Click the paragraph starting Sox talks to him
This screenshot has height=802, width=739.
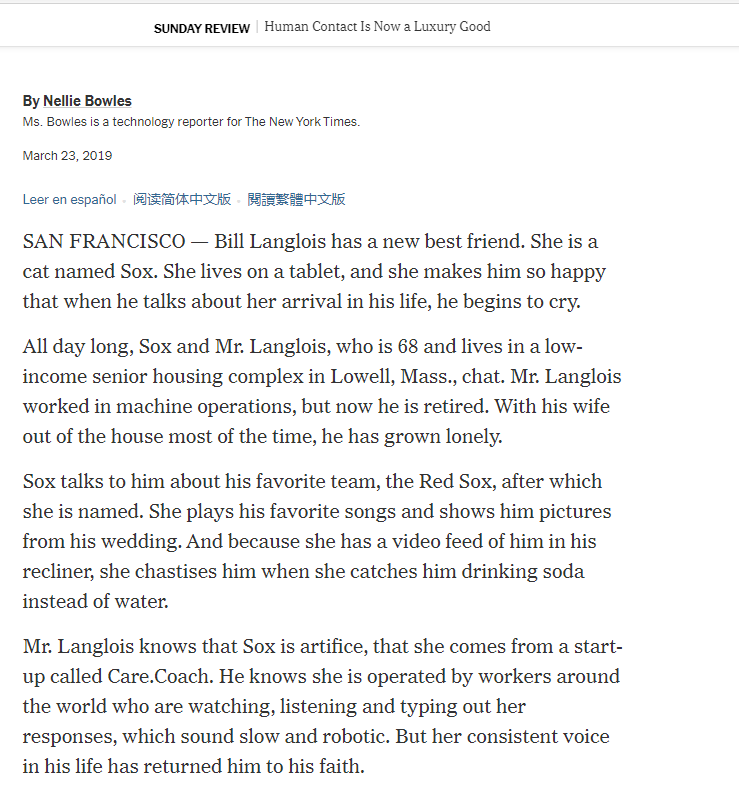317,541
